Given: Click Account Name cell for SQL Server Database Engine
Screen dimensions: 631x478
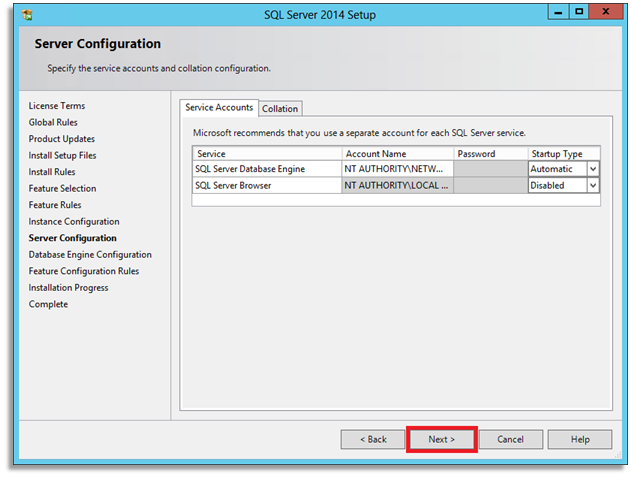Looking at the screenshot, I should (398, 169).
